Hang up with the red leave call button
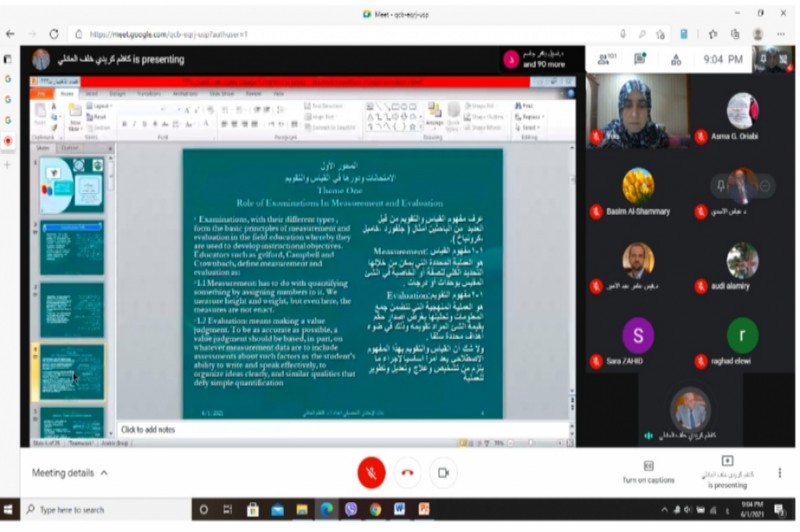The width and height of the screenshot is (800, 532). click(407, 472)
